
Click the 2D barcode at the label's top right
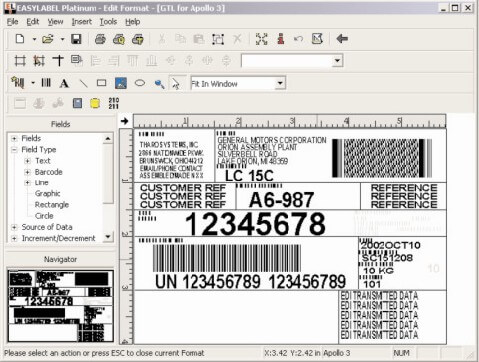(382, 158)
